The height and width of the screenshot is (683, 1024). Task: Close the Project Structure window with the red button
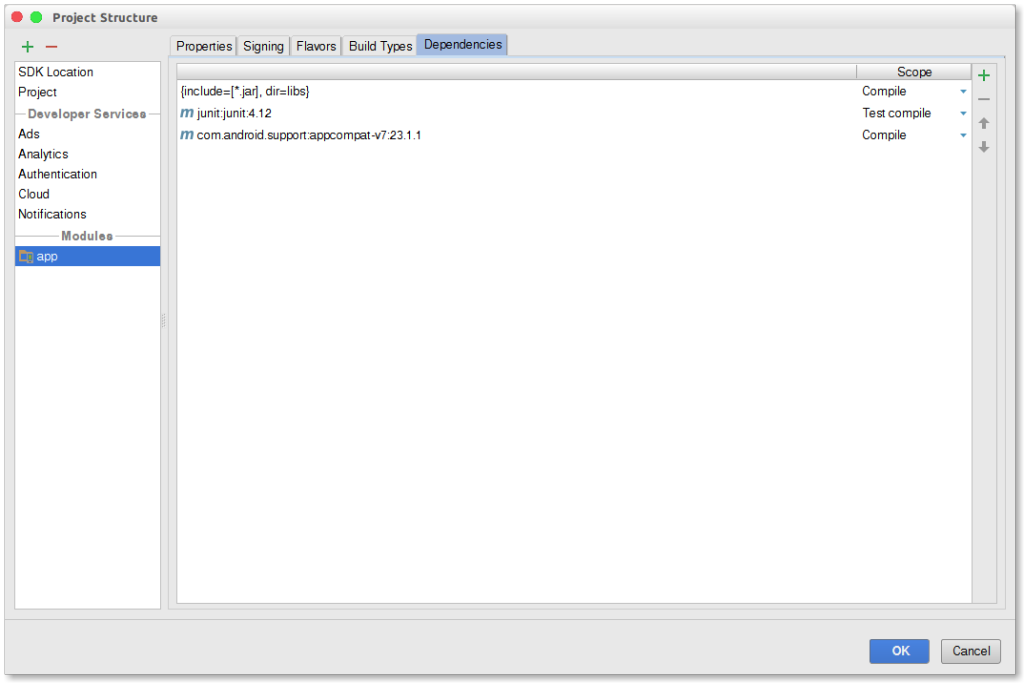pyautogui.click(x=17, y=17)
